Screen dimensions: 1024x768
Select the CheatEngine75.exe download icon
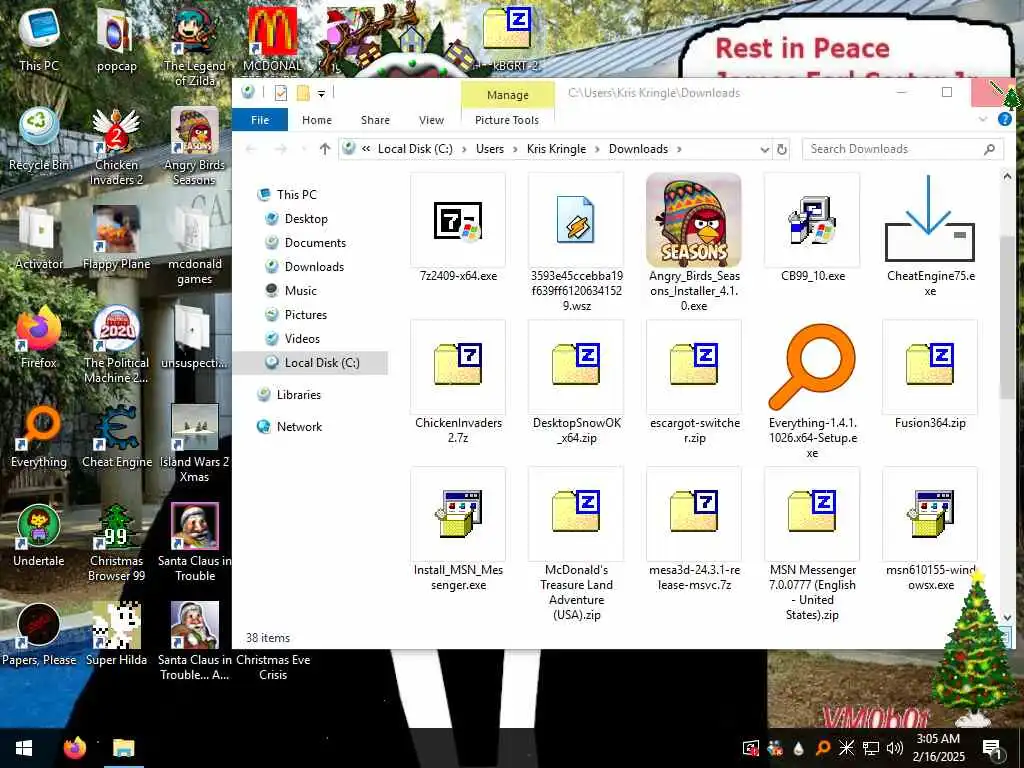[930, 221]
